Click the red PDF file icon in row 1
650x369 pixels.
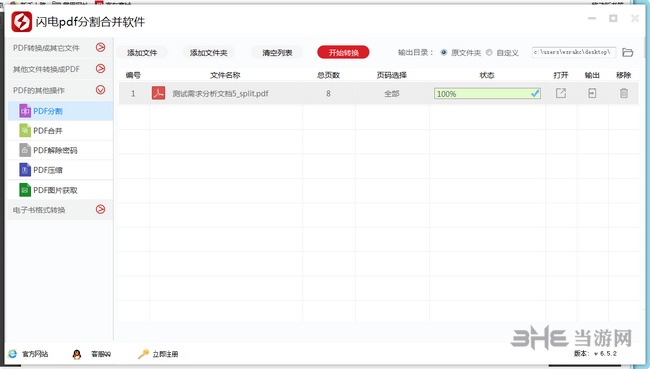point(158,93)
